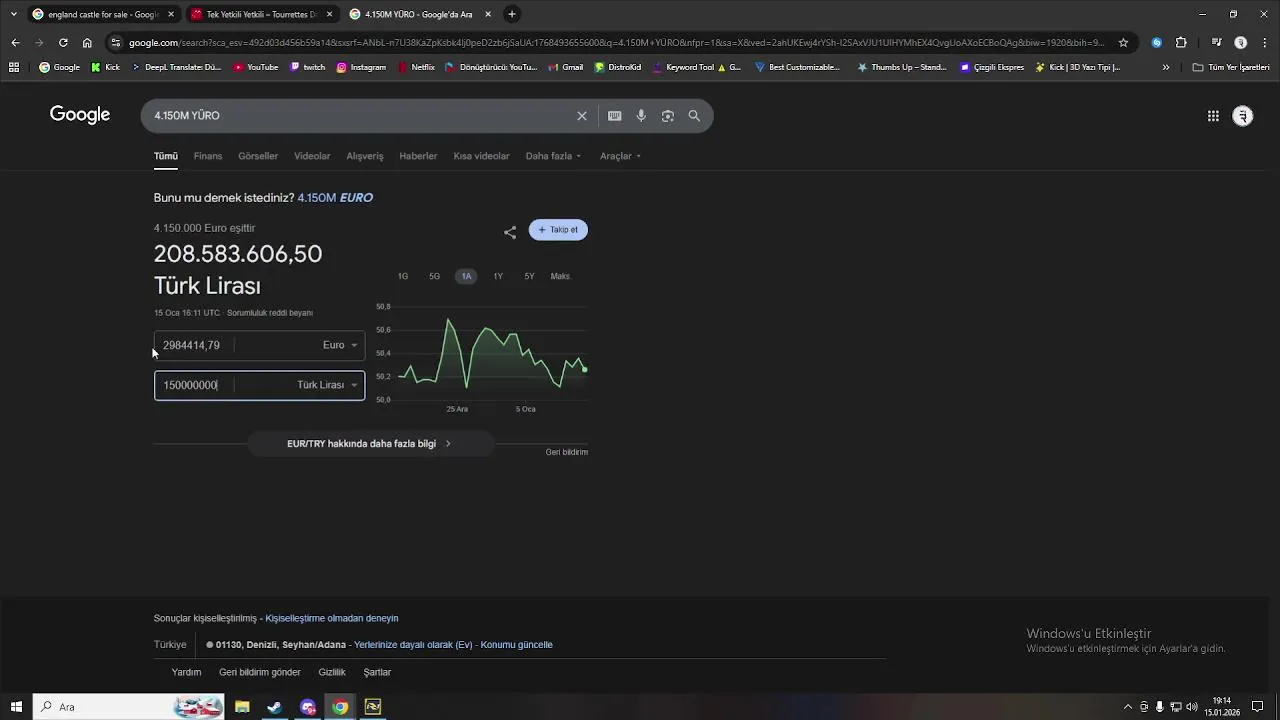Open the Windows Start menu
This screenshot has width=1280, height=720.
[16, 707]
